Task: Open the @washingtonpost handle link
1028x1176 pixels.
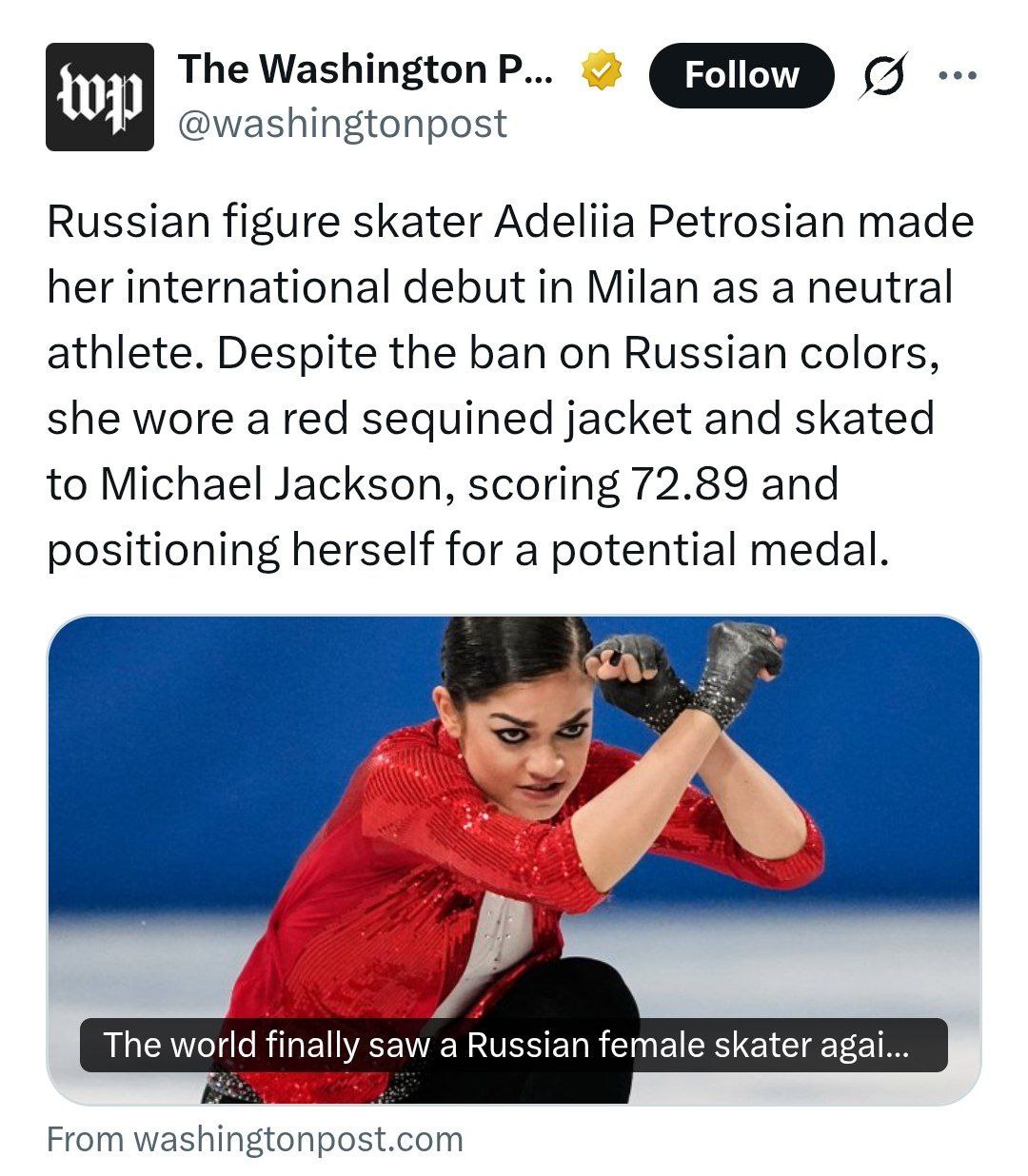Action: pyautogui.click(x=343, y=124)
